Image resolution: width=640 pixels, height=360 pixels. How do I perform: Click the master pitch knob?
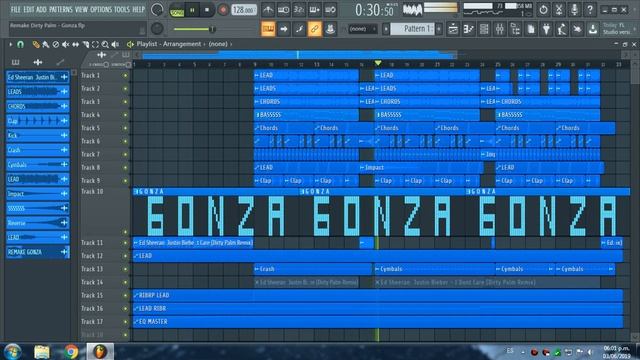click(x=157, y=29)
